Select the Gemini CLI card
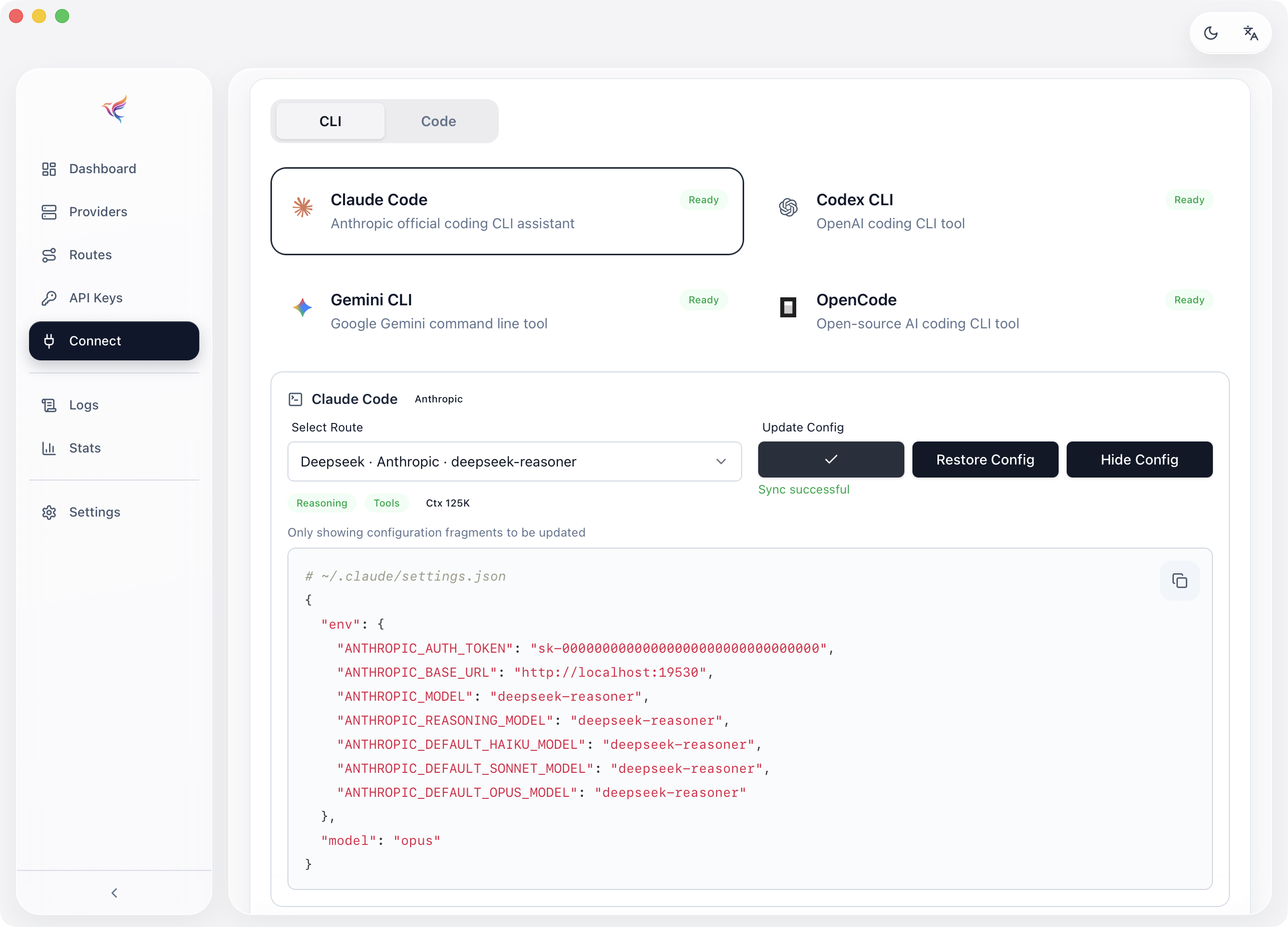 (507, 311)
